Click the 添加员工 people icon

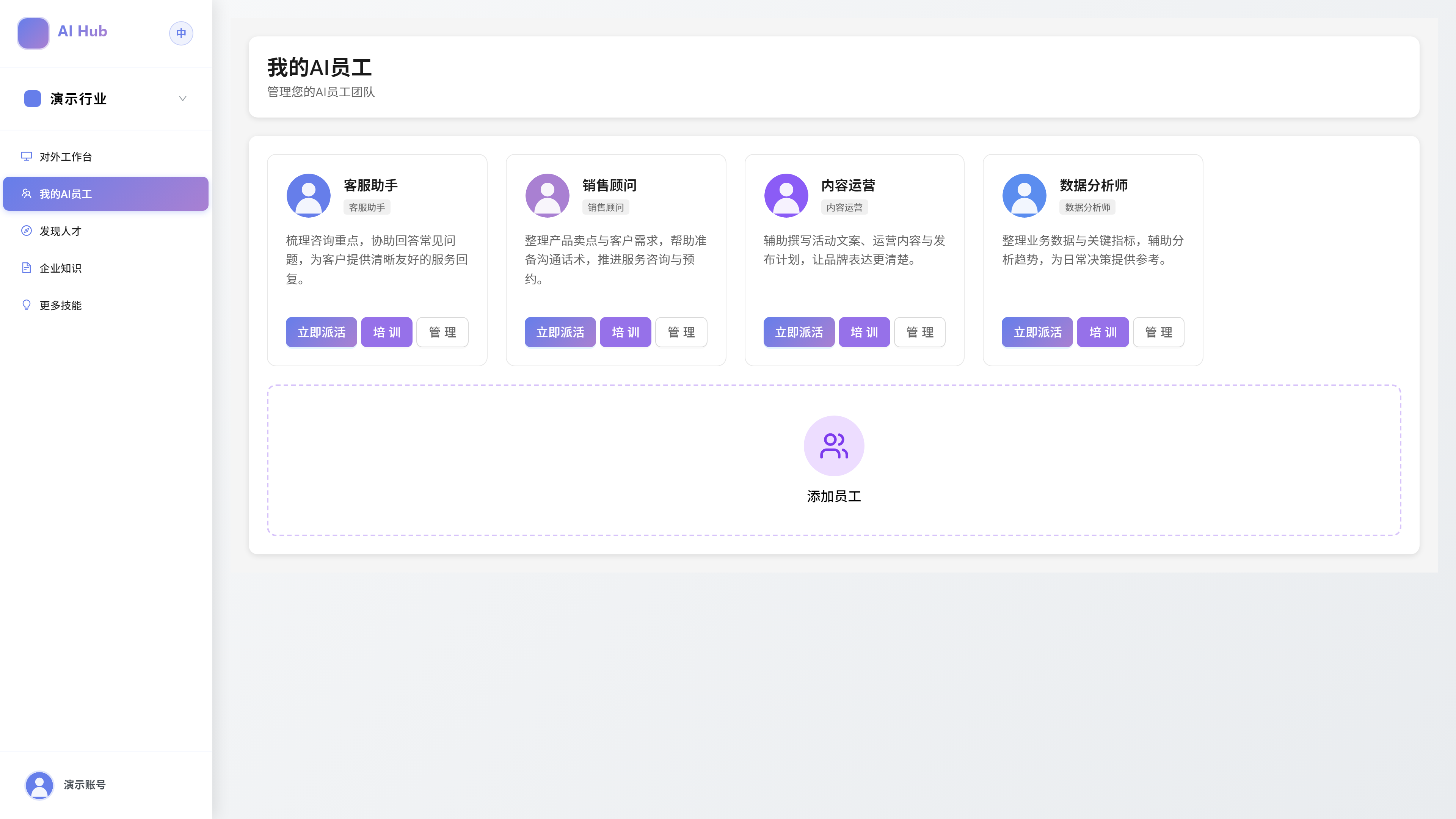[x=834, y=446]
